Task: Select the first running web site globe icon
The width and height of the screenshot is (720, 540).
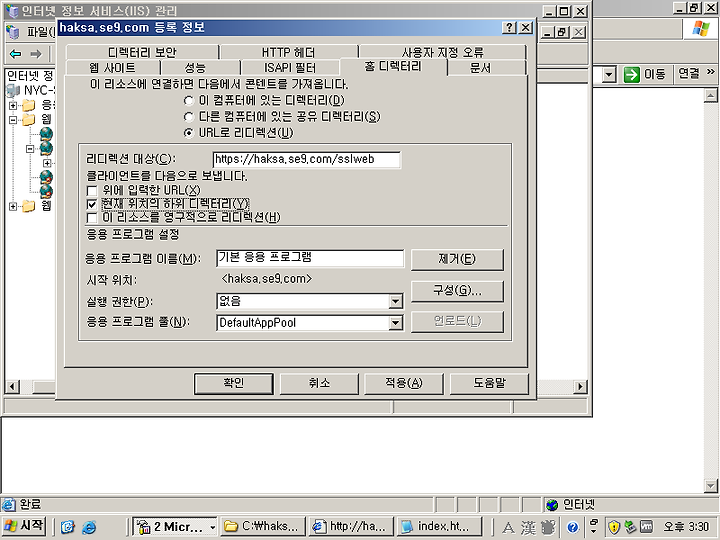Action: pyautogui.click(x=46, y=134)
